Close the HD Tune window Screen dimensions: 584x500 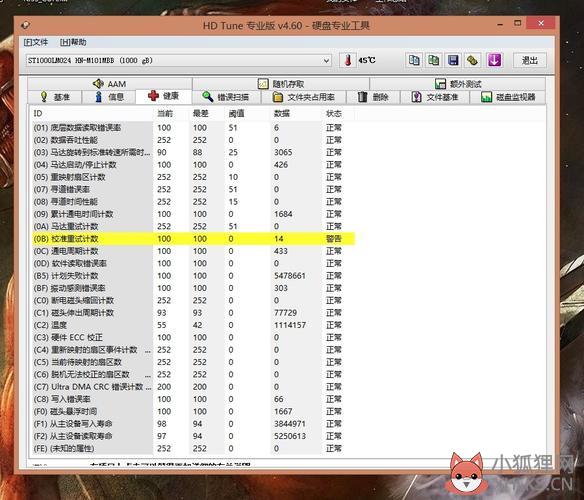coord(541,23)
